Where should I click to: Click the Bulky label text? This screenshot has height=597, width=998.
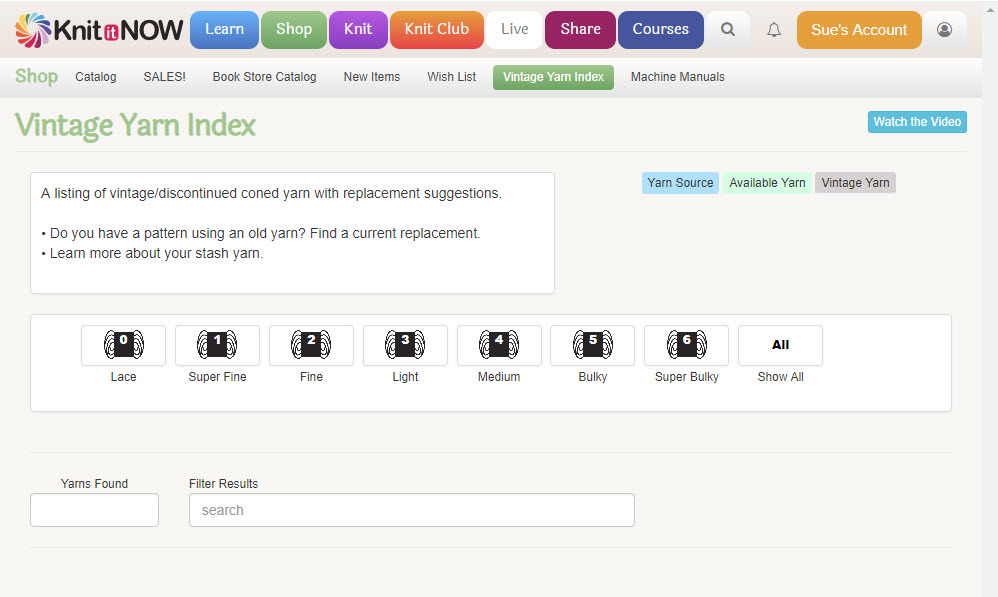593,377
